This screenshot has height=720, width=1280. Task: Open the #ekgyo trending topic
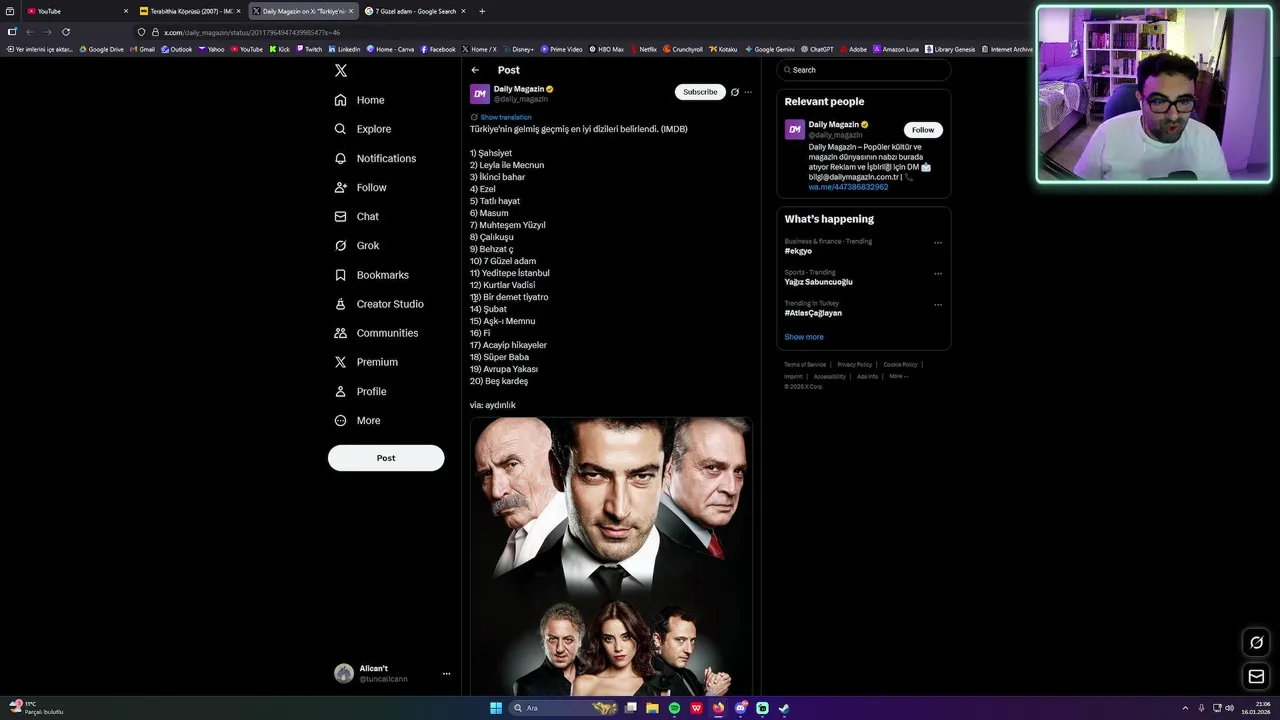[x=798, y=251]
